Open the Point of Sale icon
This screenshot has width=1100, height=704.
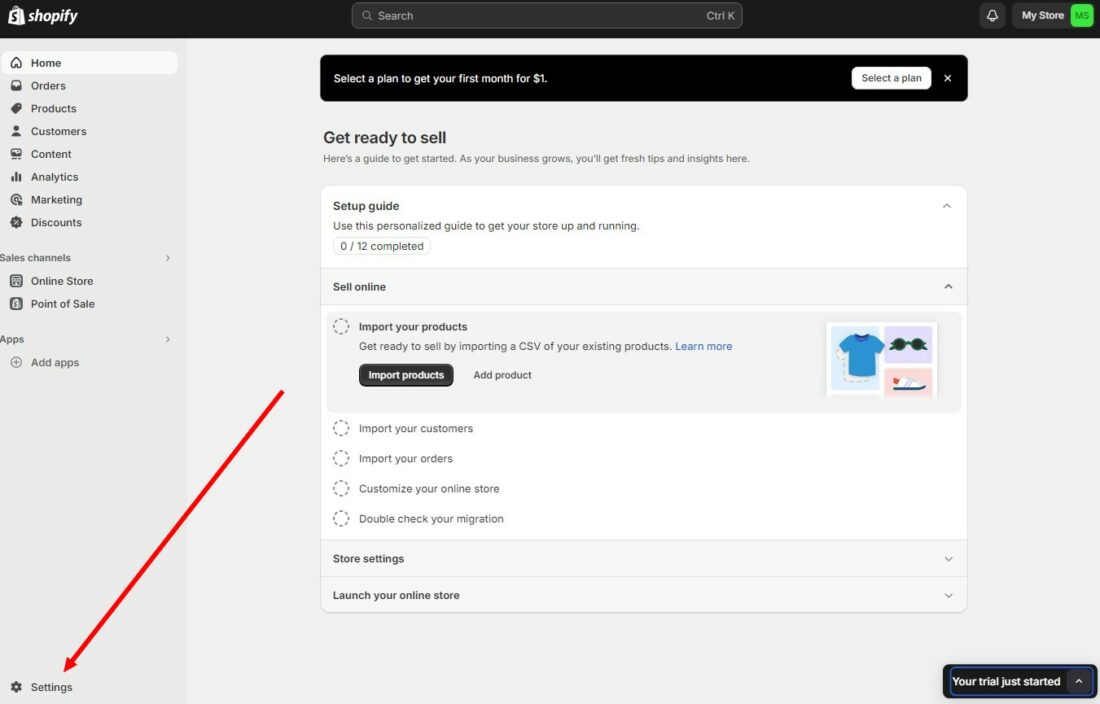tap(17, 303)
